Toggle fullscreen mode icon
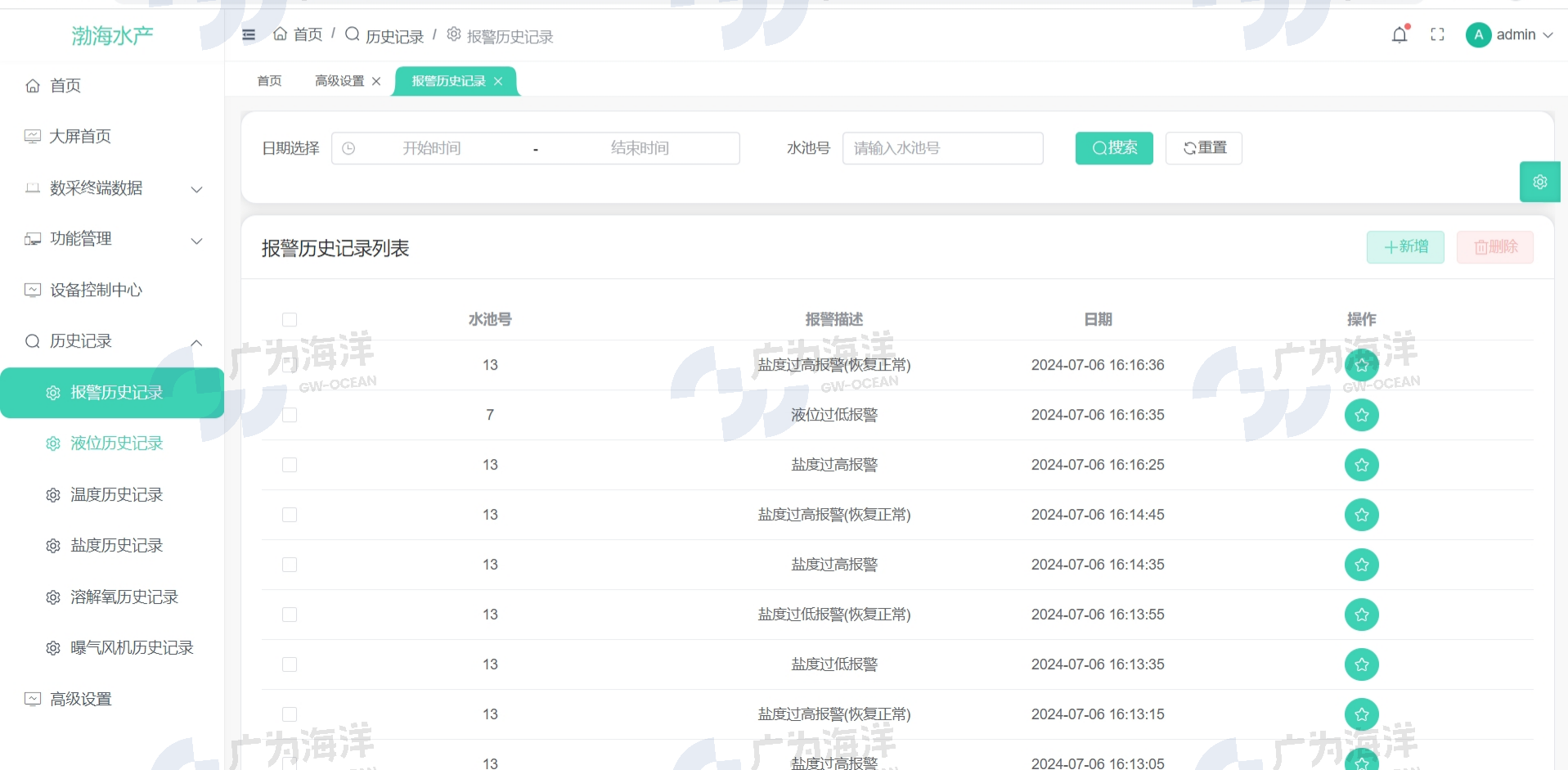Screen dimensions: 1568x770 1437,34
